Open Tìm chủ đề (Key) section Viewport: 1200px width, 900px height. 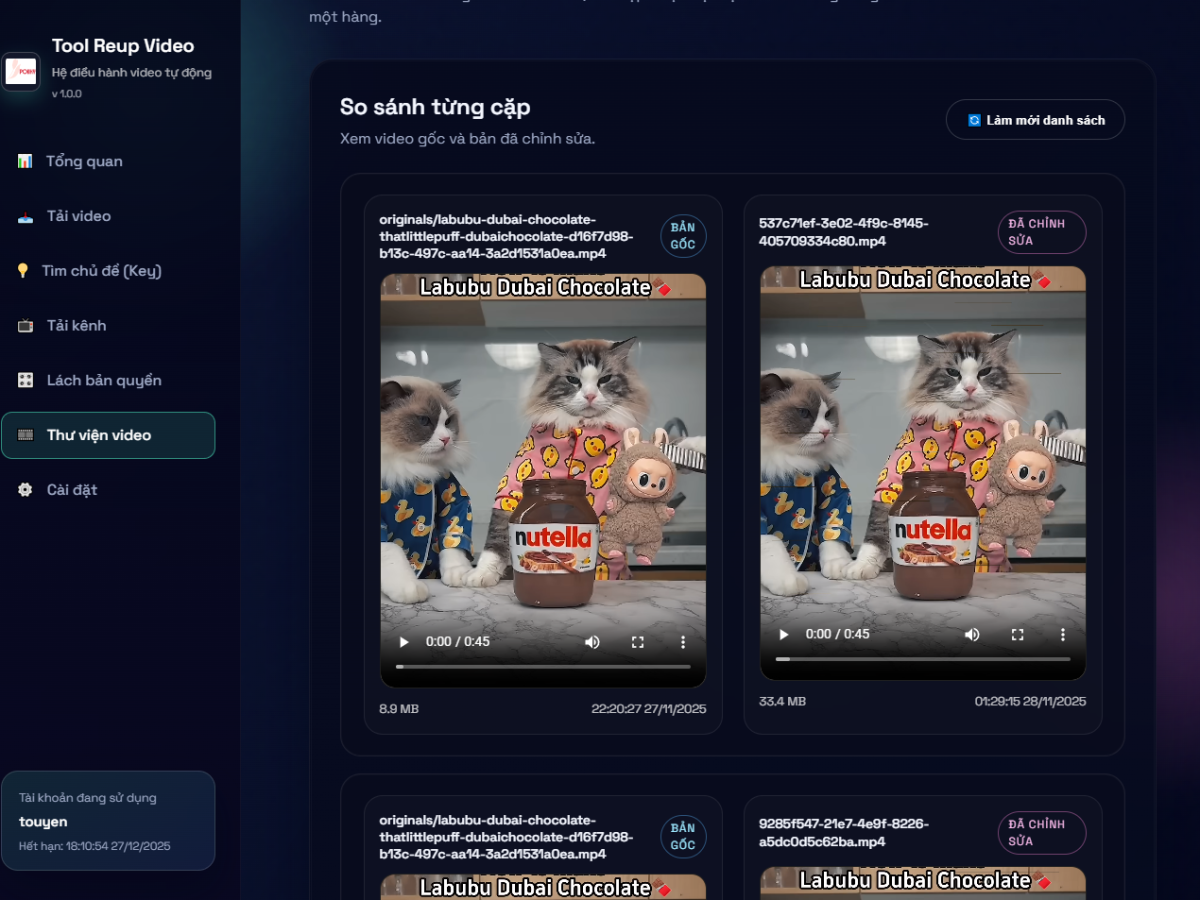click(x=101, y=271)
